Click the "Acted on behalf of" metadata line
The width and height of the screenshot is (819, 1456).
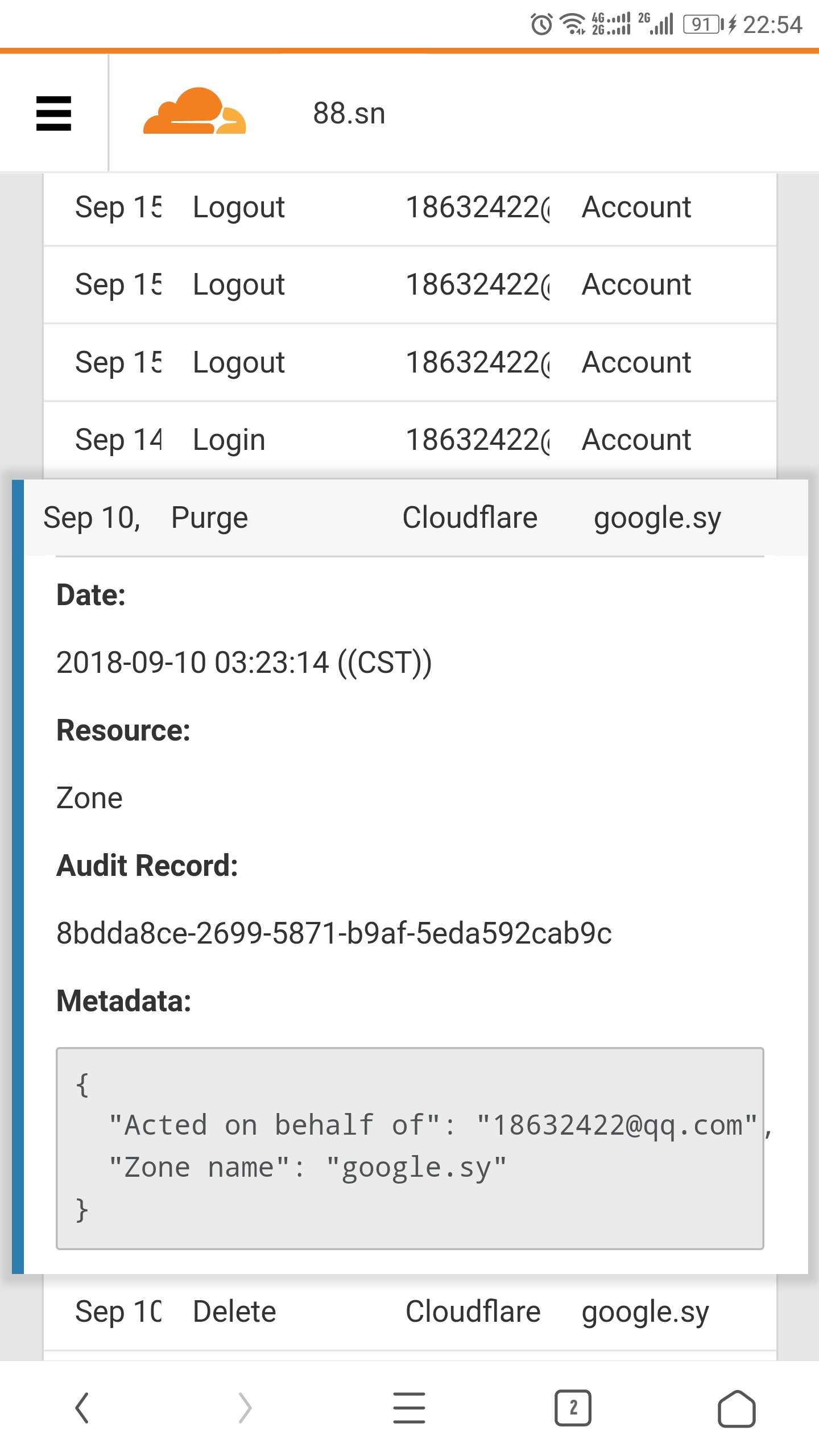click(440, 1126)
